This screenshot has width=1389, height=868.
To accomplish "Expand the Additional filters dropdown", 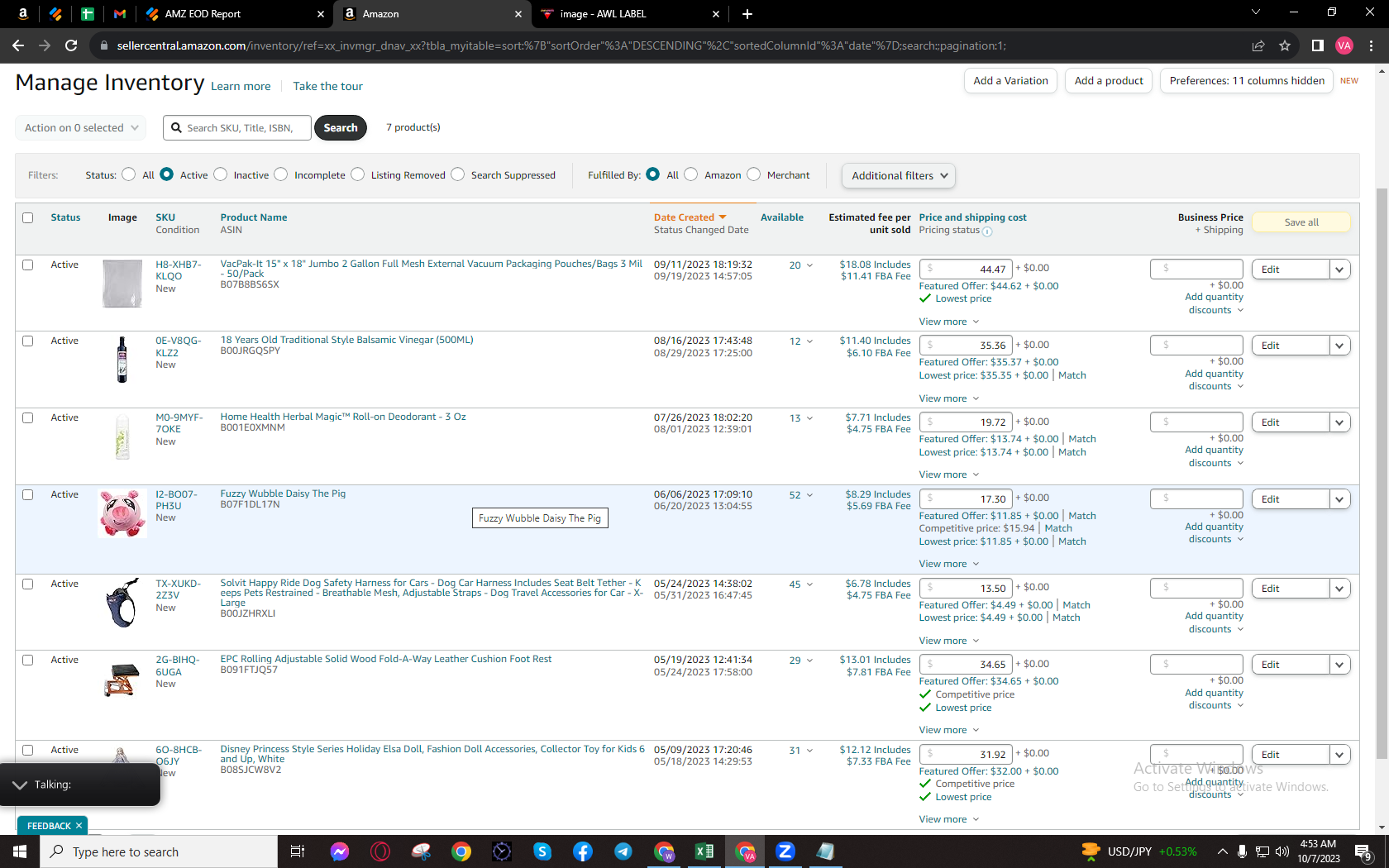I will click(899, 176).
